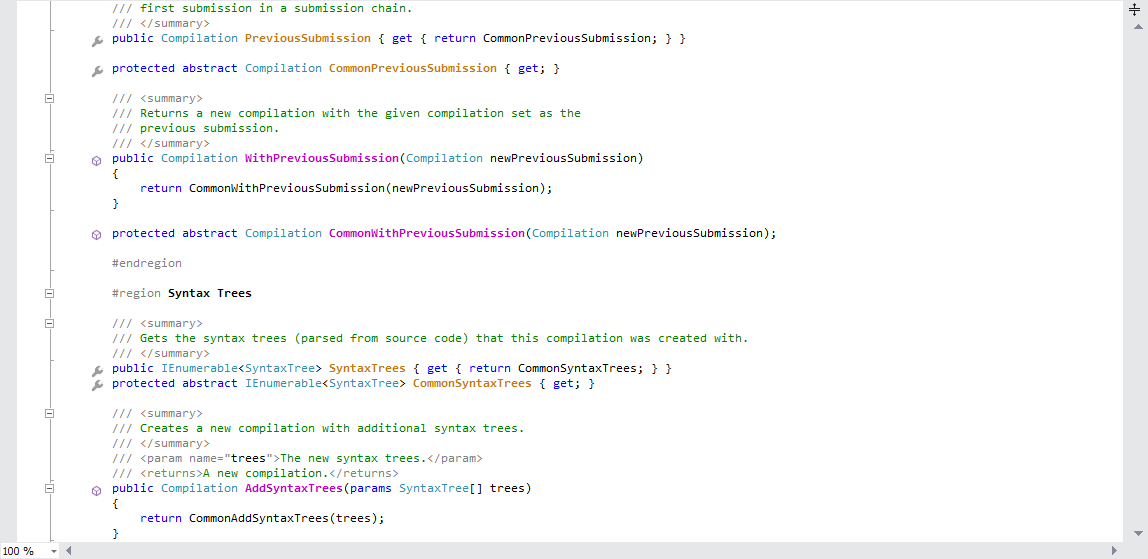Open the 100 % zoom level dropdown
Image resolution: width=1148 pixels, height=559 pixels.
point(53,551)
